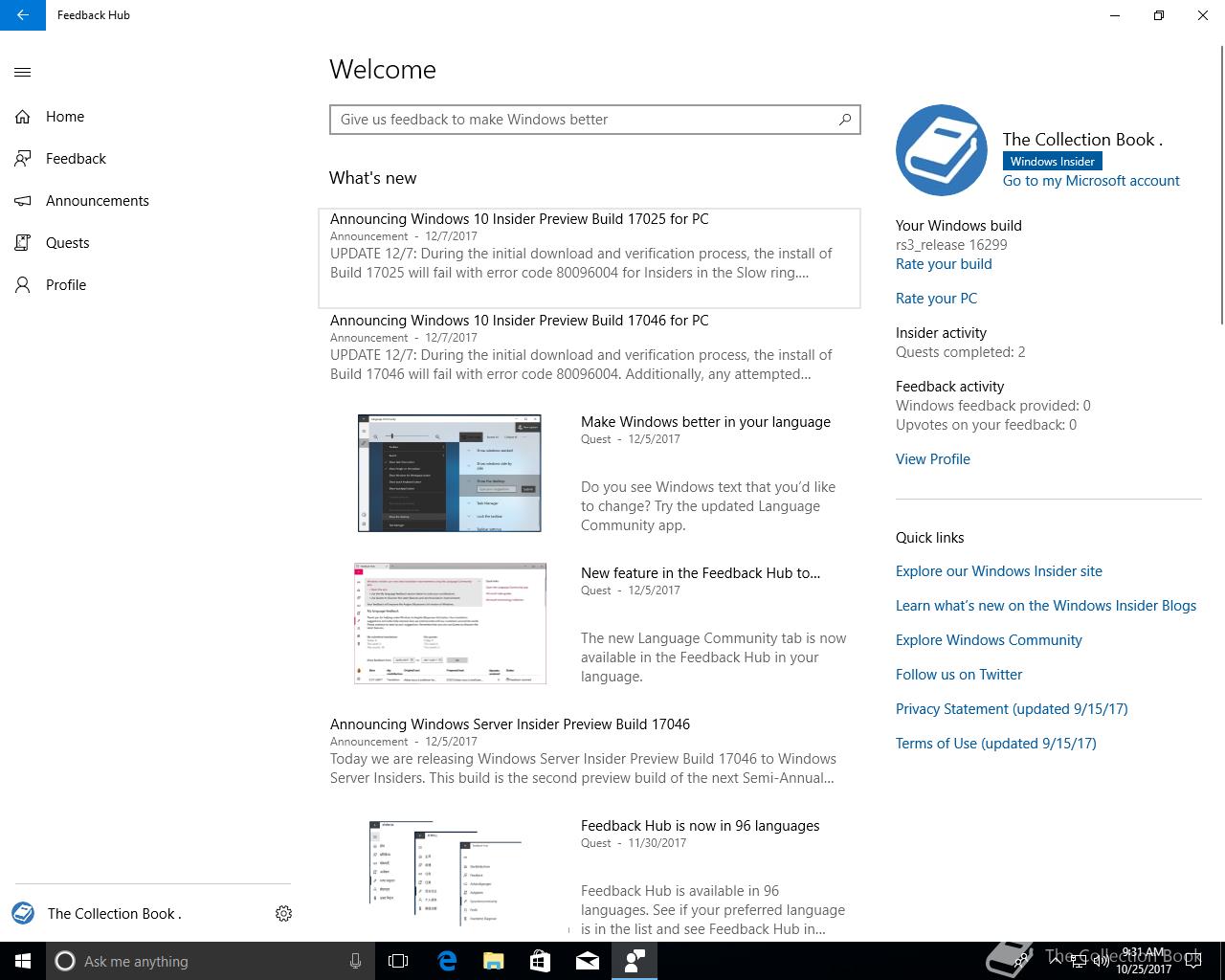
Task: Open the Windows Start menu
Action: [x=23, y=961]
